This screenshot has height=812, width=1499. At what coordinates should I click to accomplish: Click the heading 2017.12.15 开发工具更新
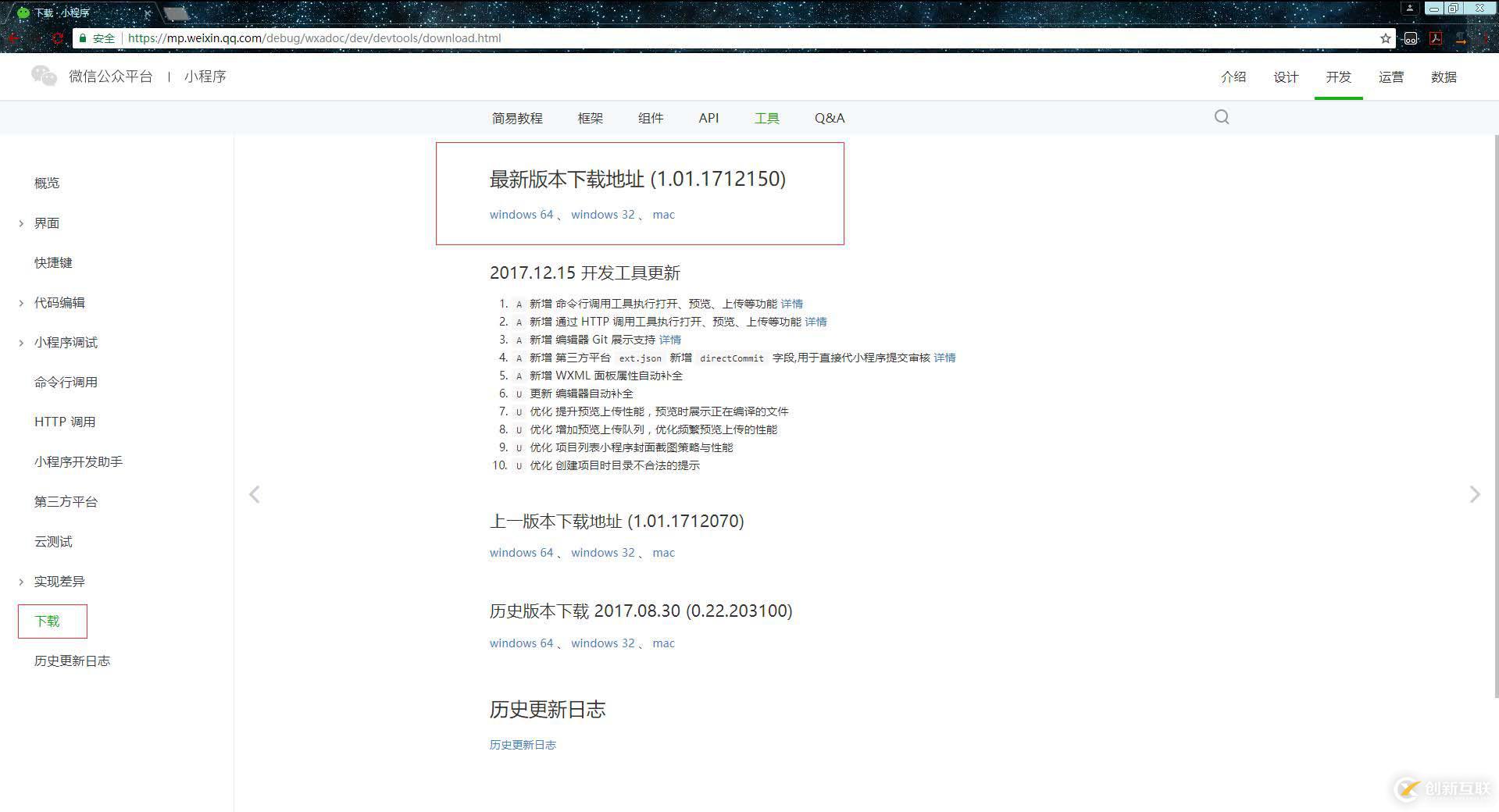585,272
